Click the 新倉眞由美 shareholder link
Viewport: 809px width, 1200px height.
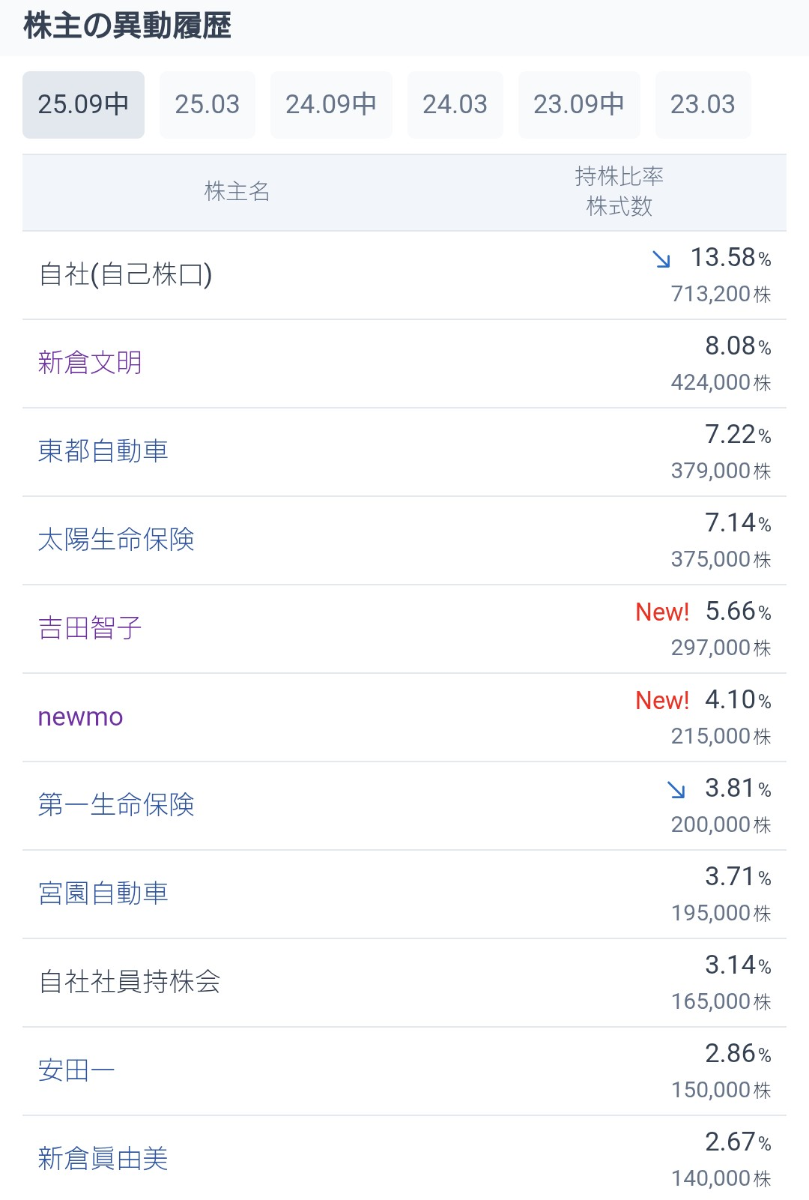(x=103, y=1159)
